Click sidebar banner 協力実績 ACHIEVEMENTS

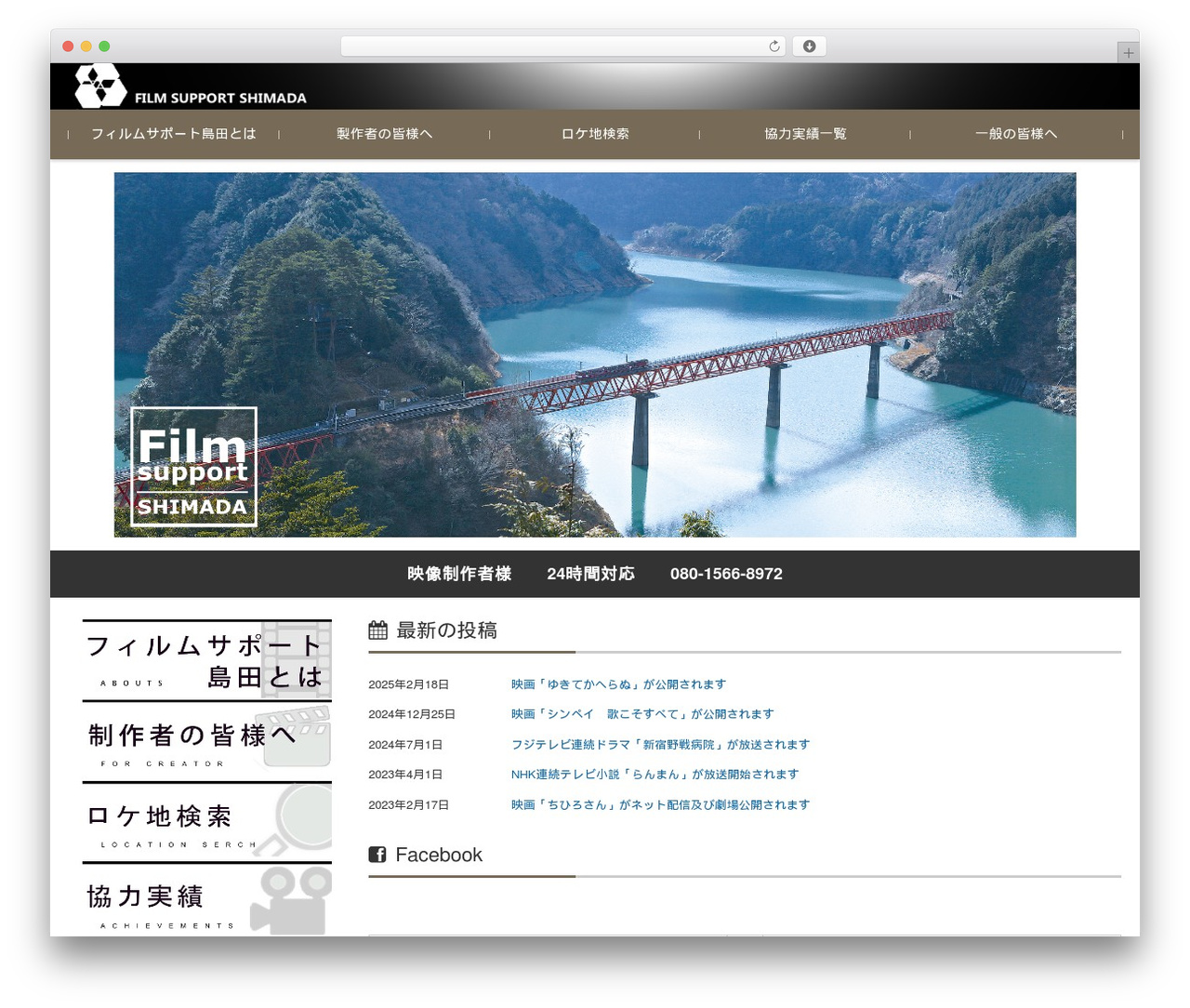coord(207,899)
